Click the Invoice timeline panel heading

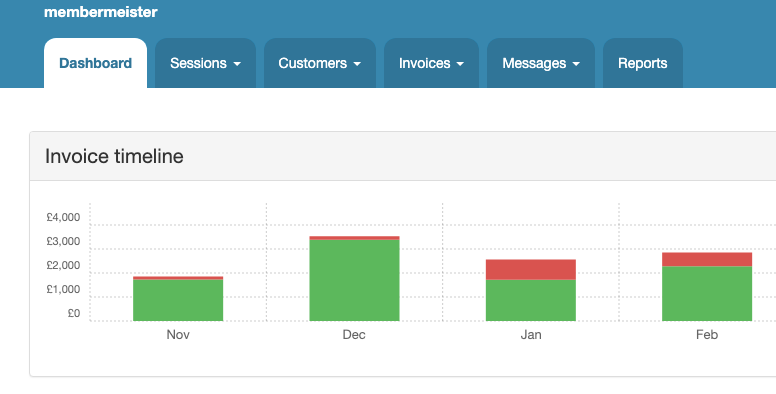[114, 156]
